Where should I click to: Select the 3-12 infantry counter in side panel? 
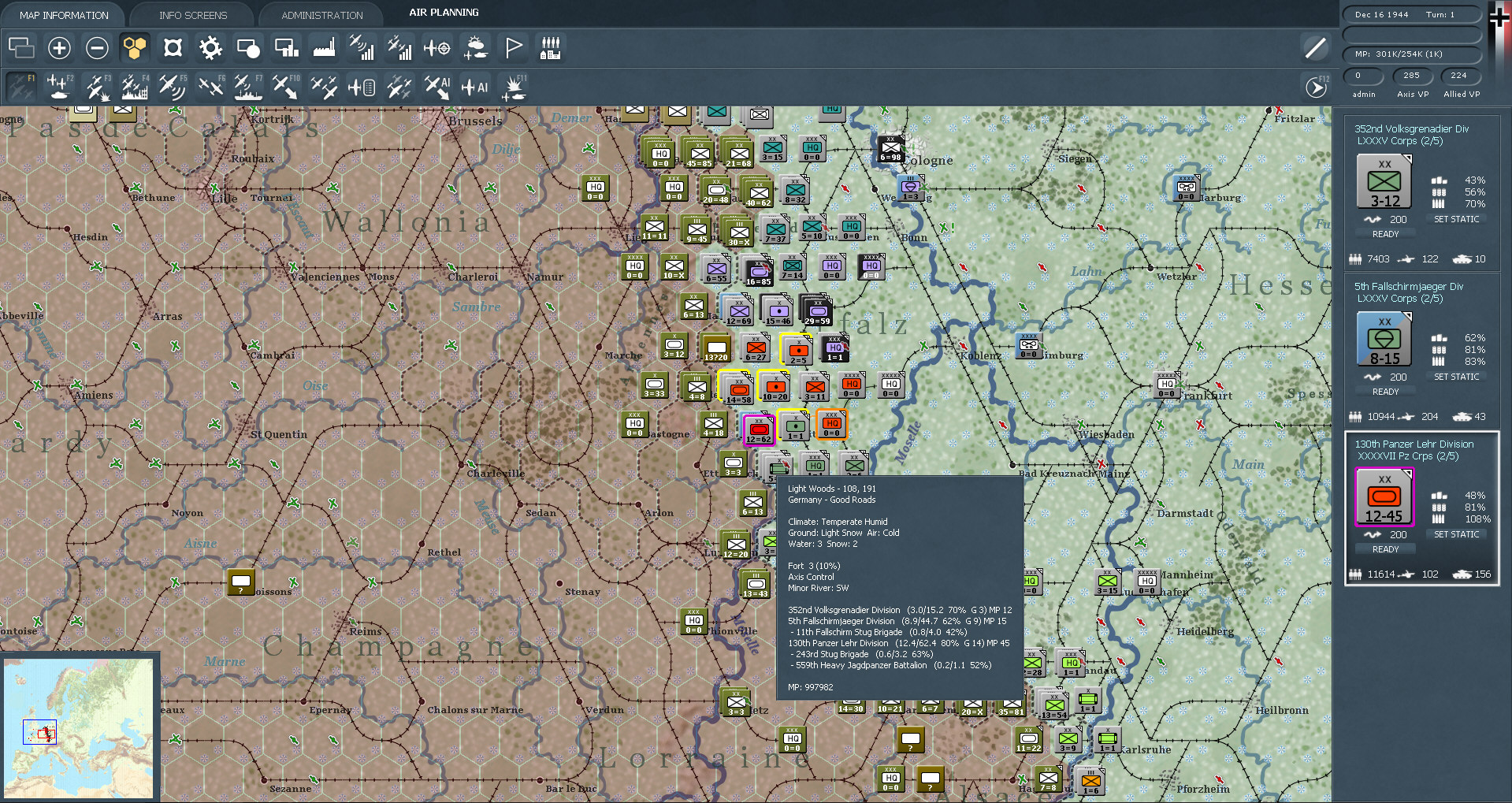tap(1384, 181)
